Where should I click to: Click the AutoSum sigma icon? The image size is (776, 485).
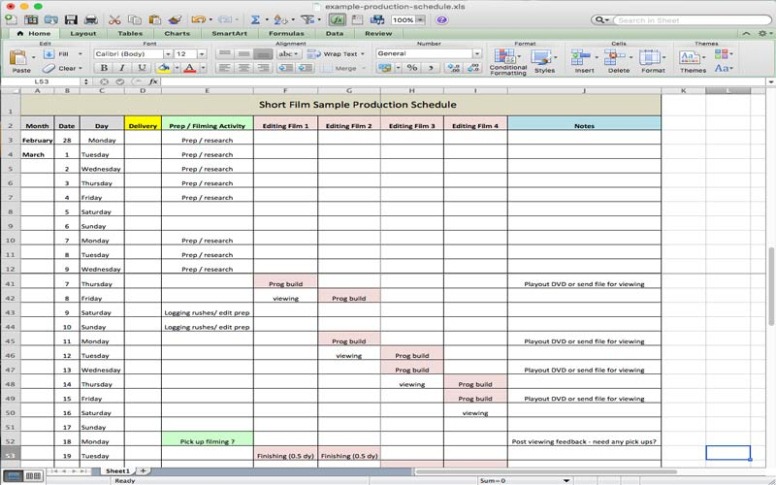(256, 19)
